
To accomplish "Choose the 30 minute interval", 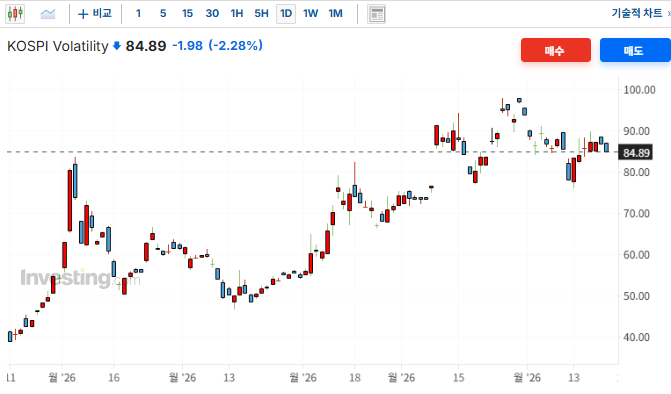I will [212, 14].
